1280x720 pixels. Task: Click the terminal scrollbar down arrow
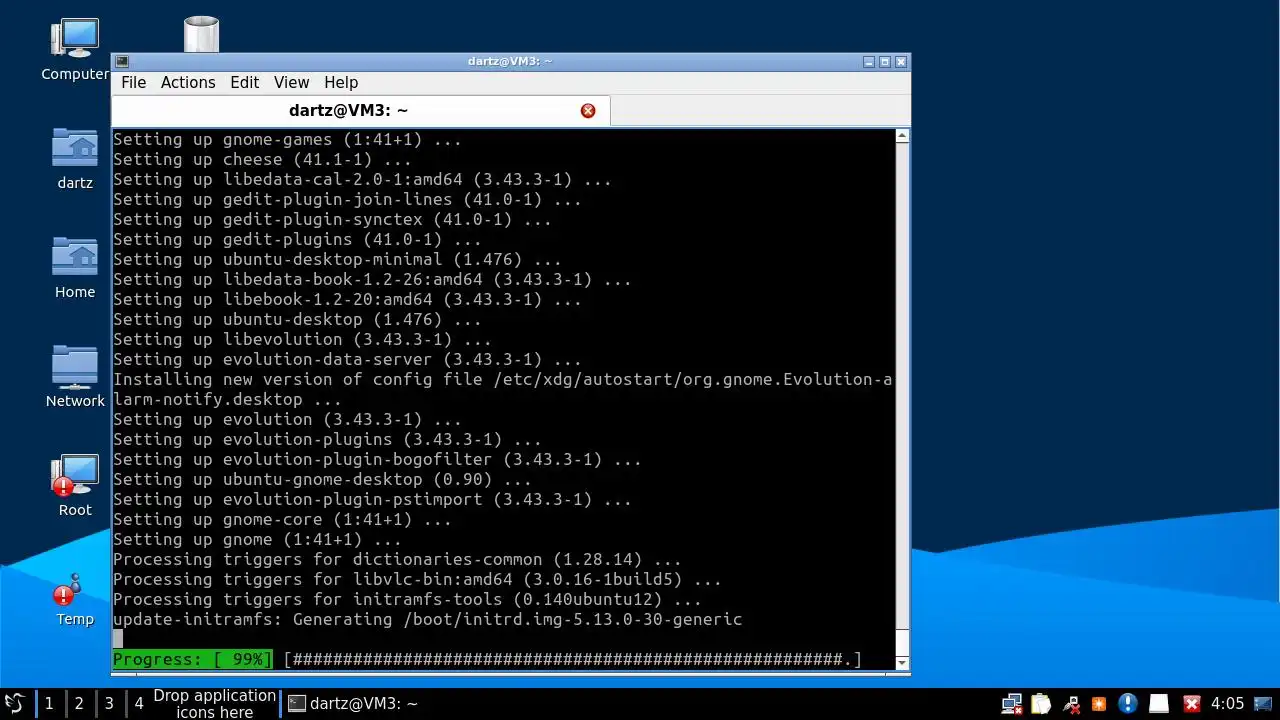point(902,662)
